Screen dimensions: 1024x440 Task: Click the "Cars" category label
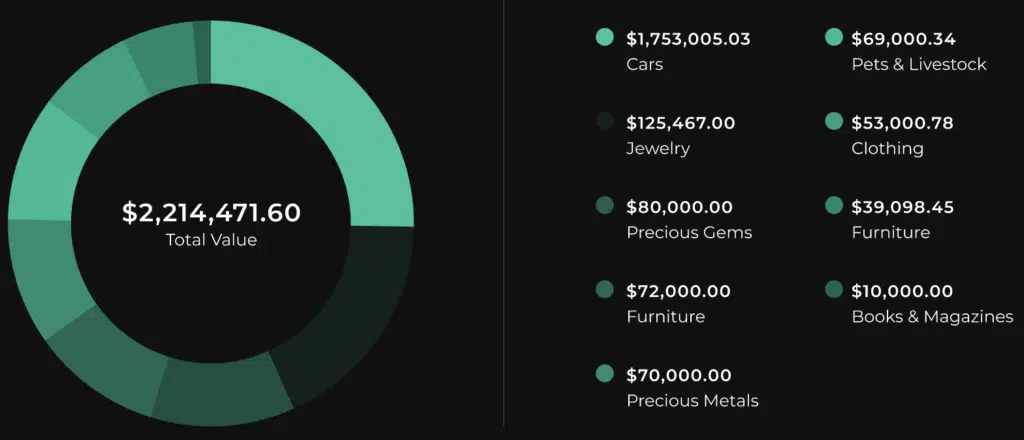coord(644,64)
